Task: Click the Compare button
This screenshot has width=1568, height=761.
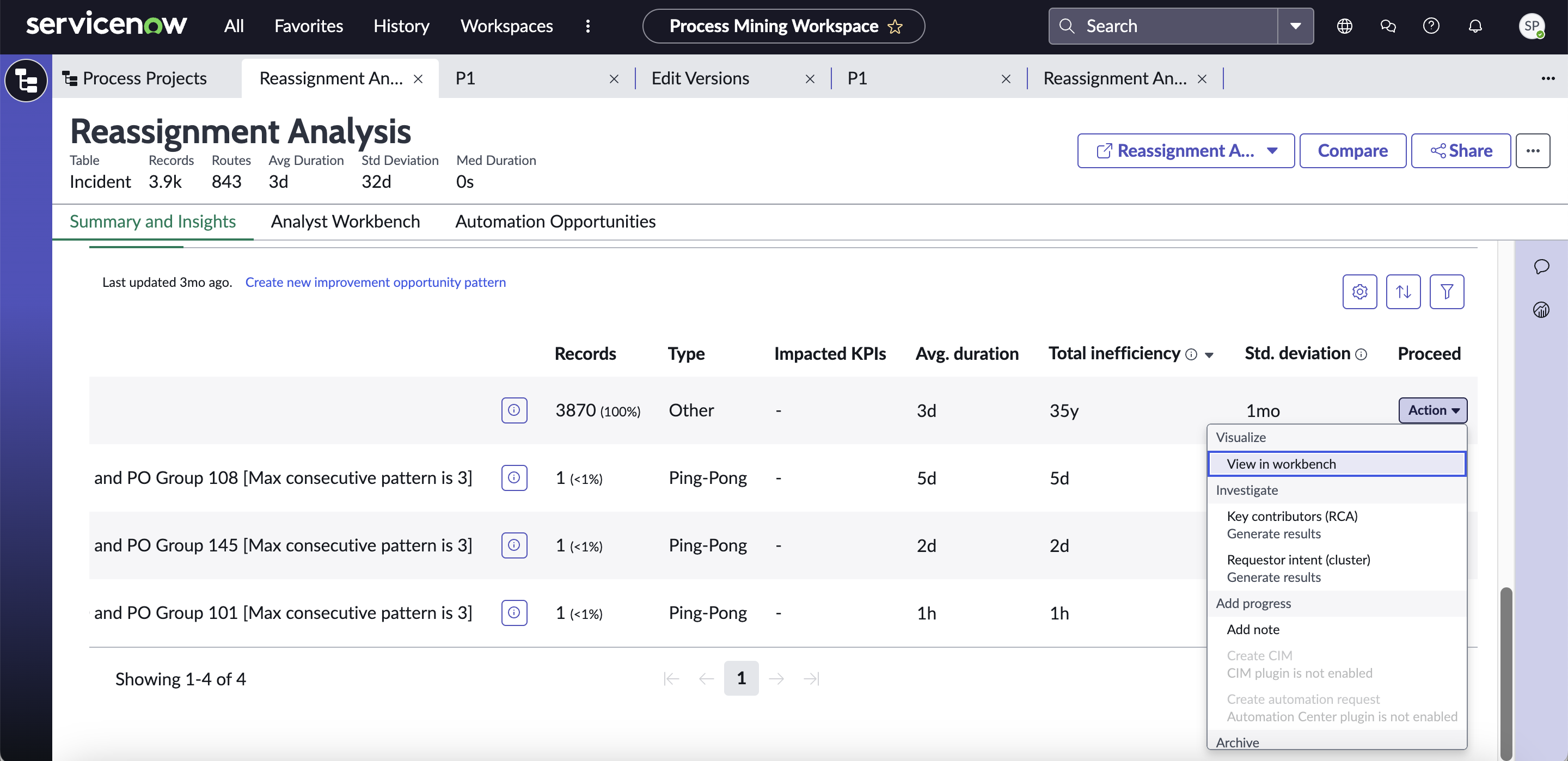Action: tap(1352, 150)
